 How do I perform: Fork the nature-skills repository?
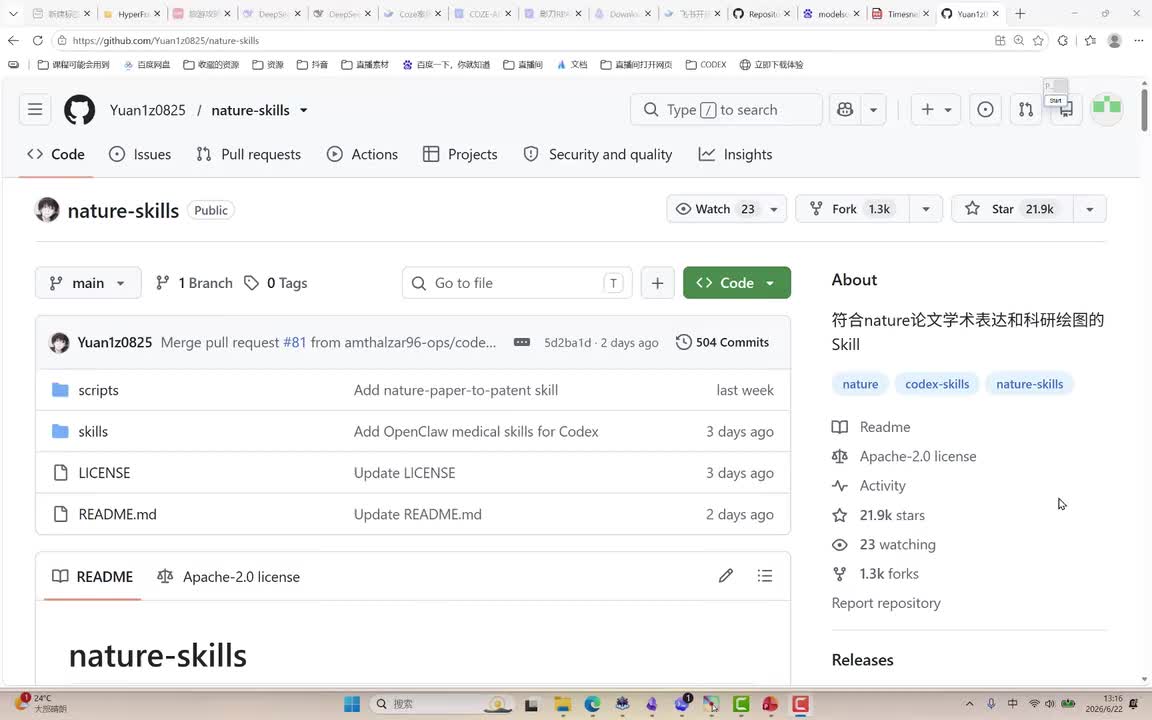coord(852,209)
